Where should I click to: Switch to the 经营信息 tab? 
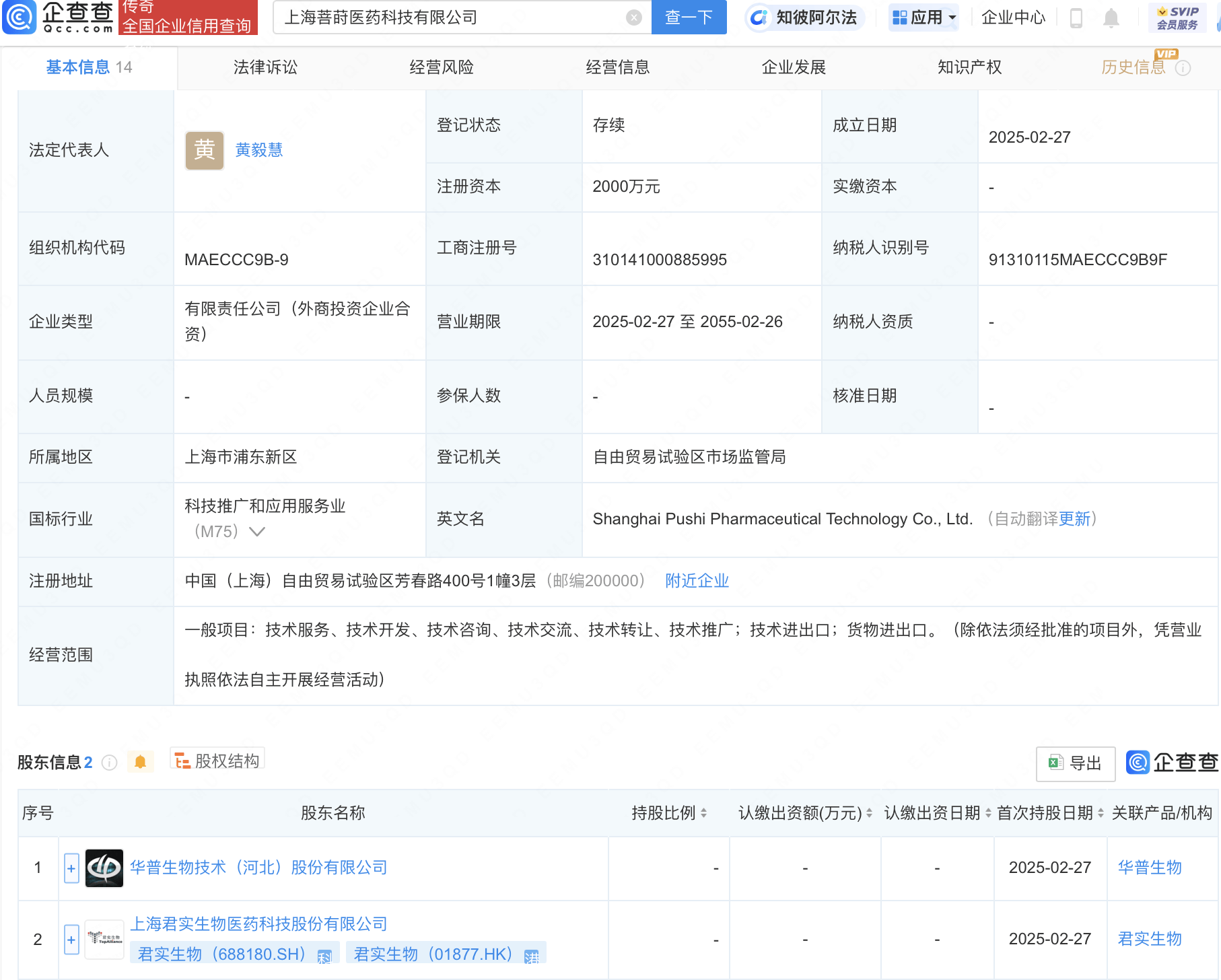click(618, 67)
